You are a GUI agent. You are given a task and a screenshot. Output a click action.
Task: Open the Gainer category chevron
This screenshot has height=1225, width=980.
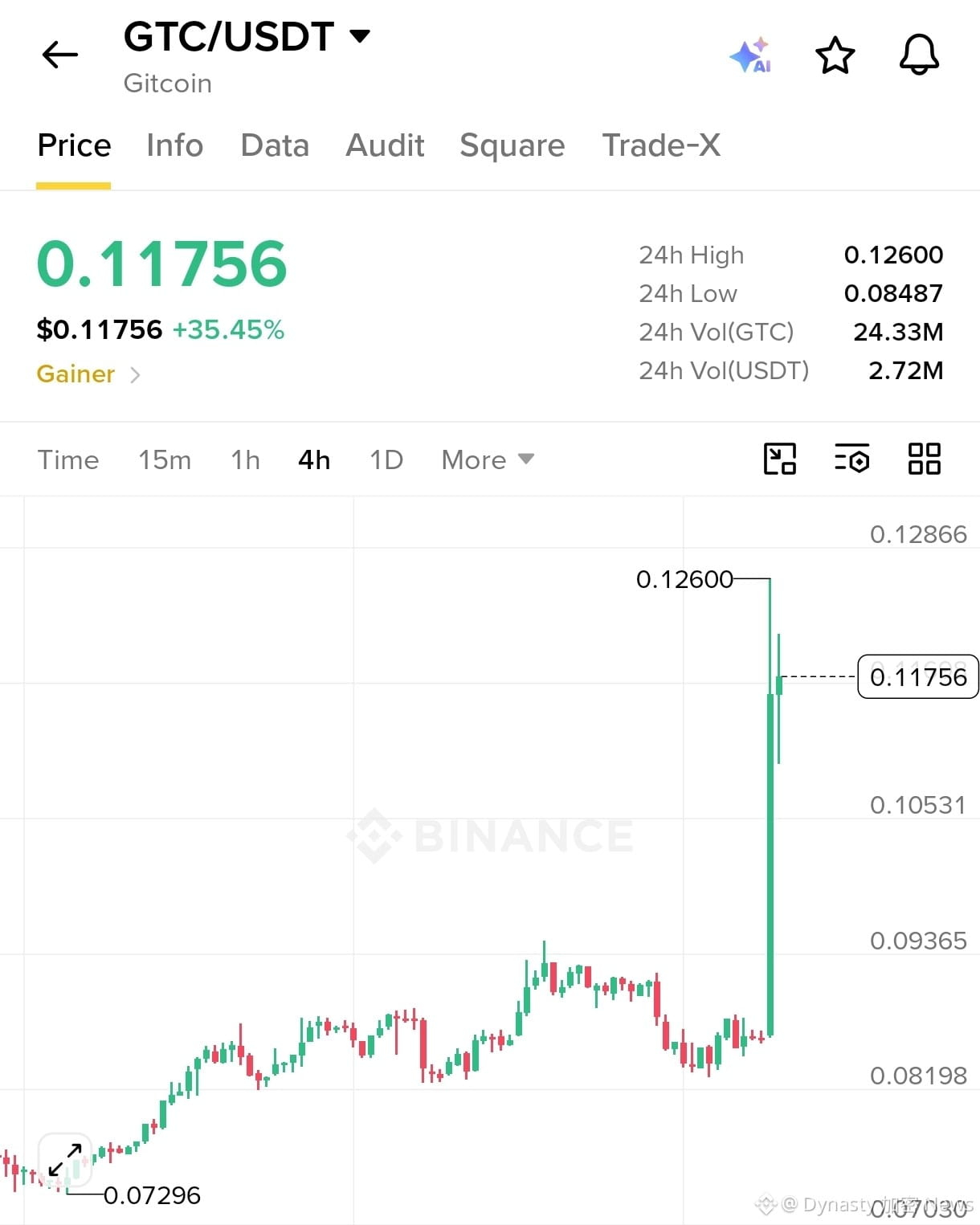click(x=135, y=374)
